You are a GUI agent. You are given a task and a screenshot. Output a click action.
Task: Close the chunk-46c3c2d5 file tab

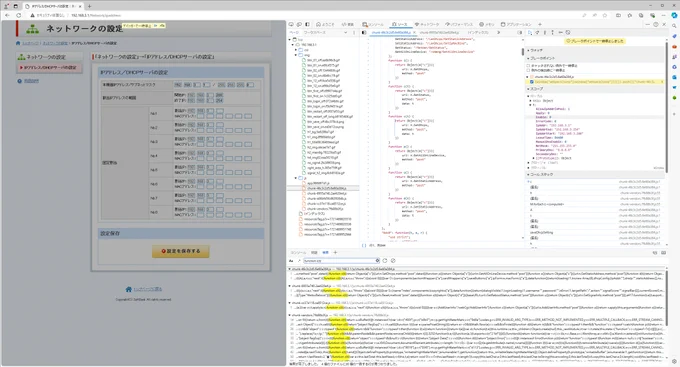coord(414,32)
